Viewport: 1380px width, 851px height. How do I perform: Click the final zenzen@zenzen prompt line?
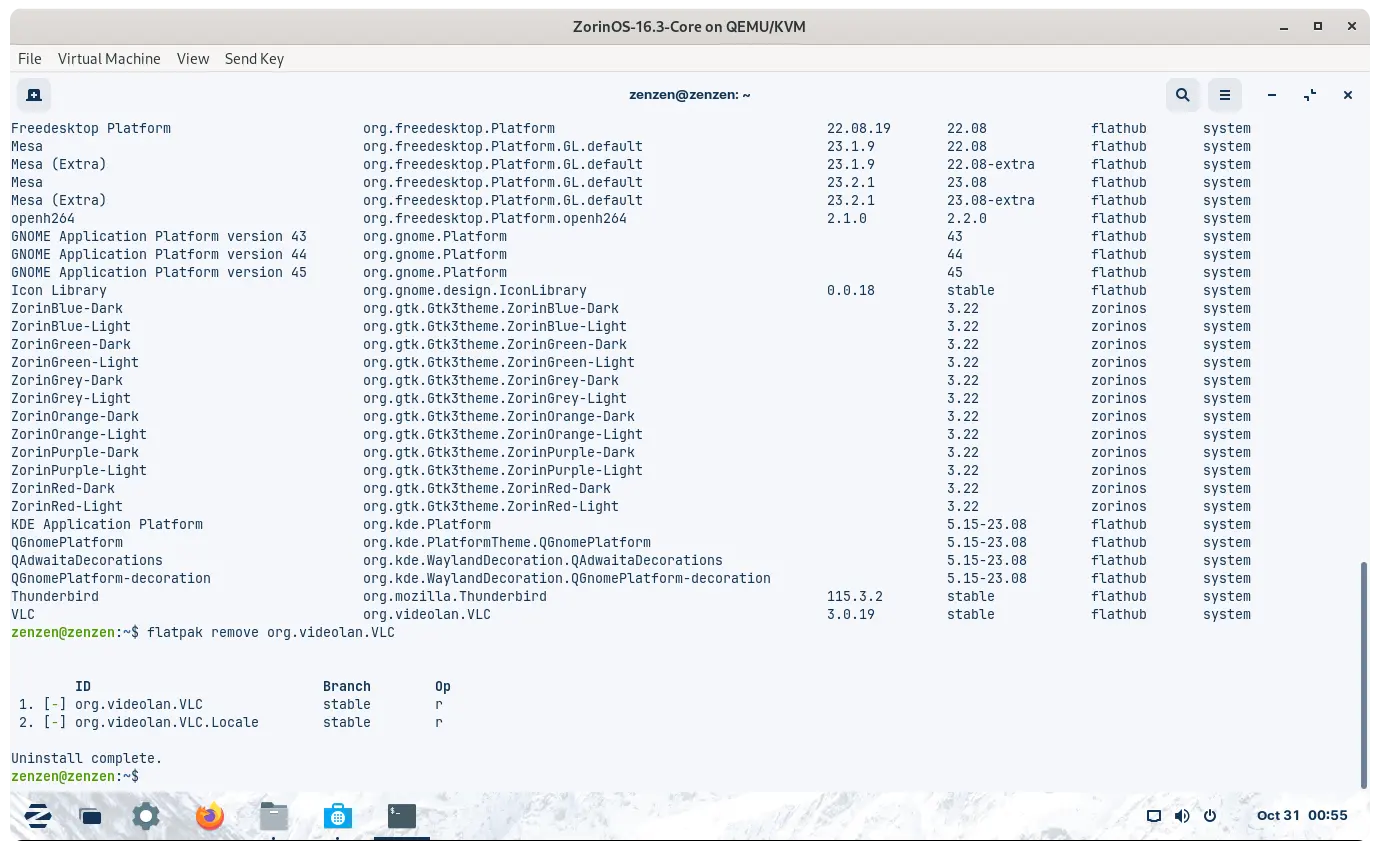tap(75, 777)
